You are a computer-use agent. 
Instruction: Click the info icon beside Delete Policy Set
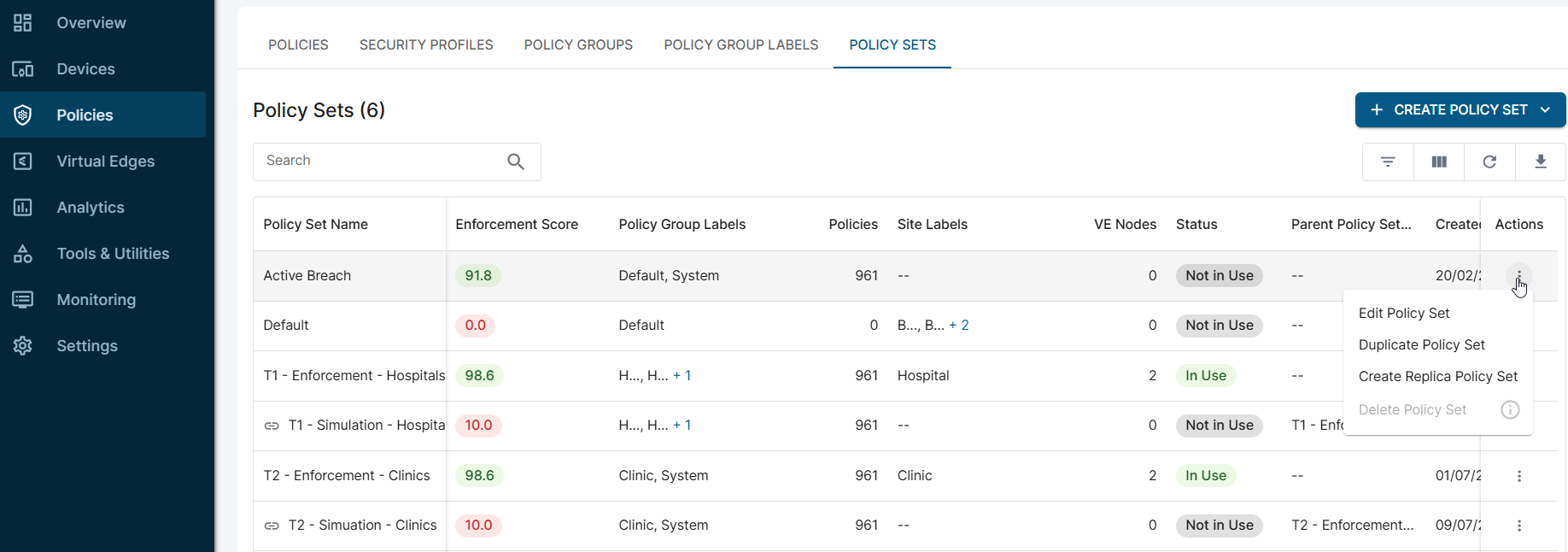(1510, 410)
